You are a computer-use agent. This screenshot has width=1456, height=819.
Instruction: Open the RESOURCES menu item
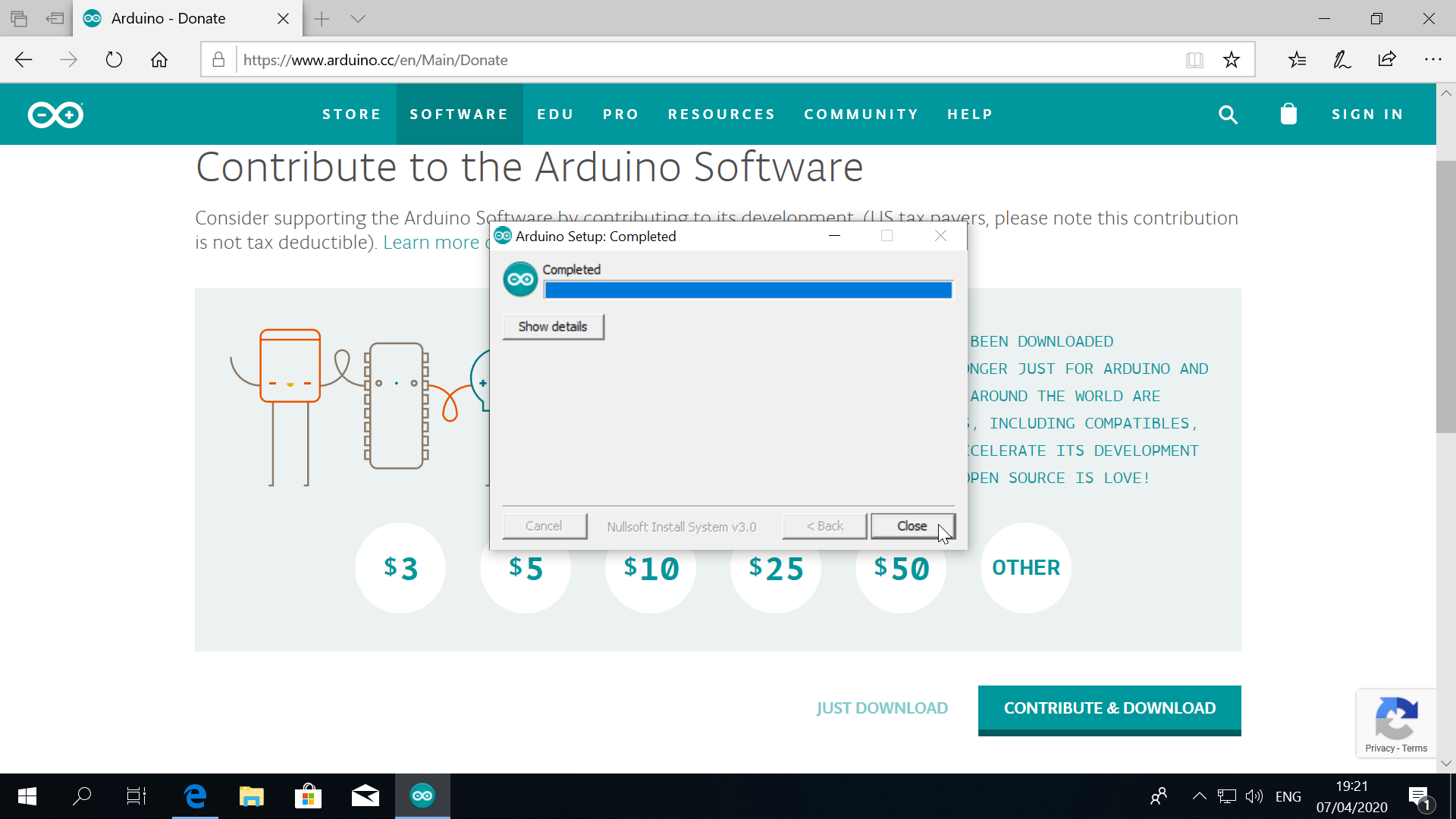click(721, 115)
